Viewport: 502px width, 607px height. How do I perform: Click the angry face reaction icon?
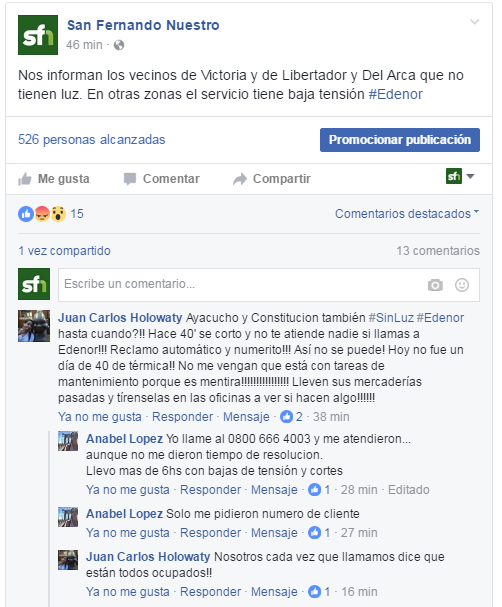click(x=42, y=214)
